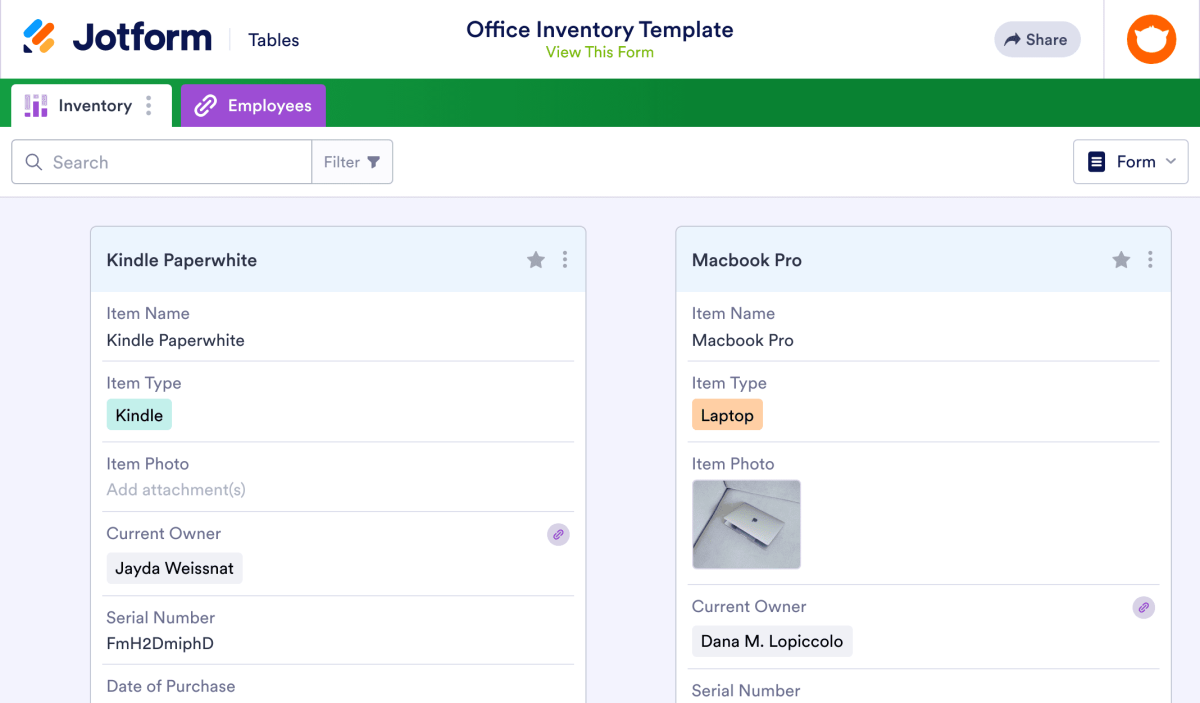Click the search magnifier icon
The width and height of the screenshot is (1200, 703).
pyautogui.click(x=33, y=161)
